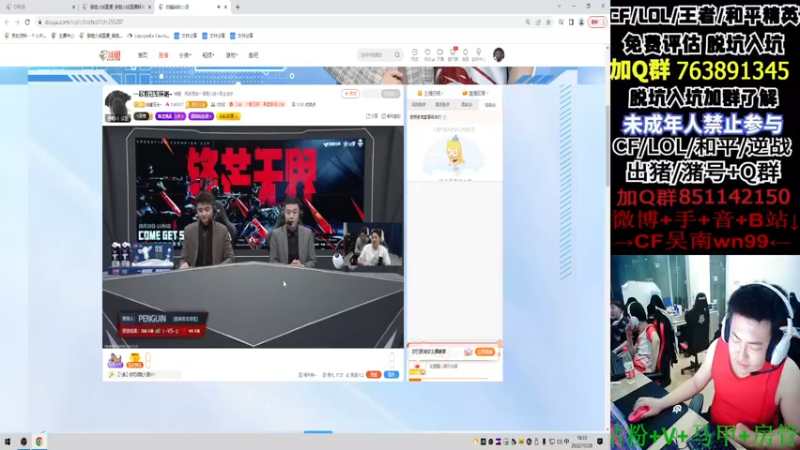Screen dimensions: 800x450
Task: Switch to the first browser tab
Action: (39, 7)
